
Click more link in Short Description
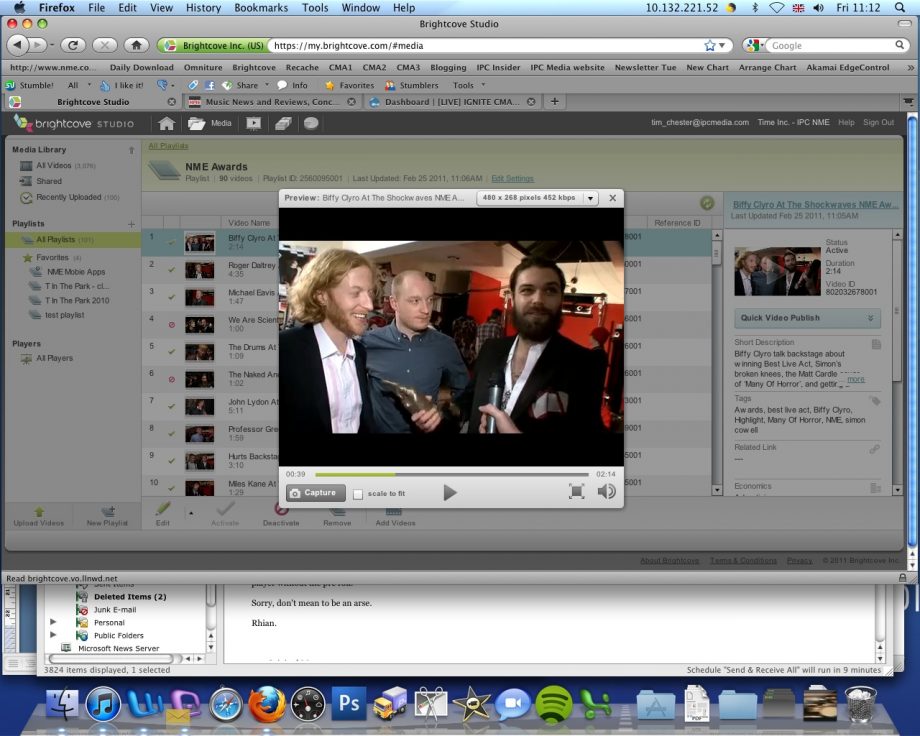(856, 379)
